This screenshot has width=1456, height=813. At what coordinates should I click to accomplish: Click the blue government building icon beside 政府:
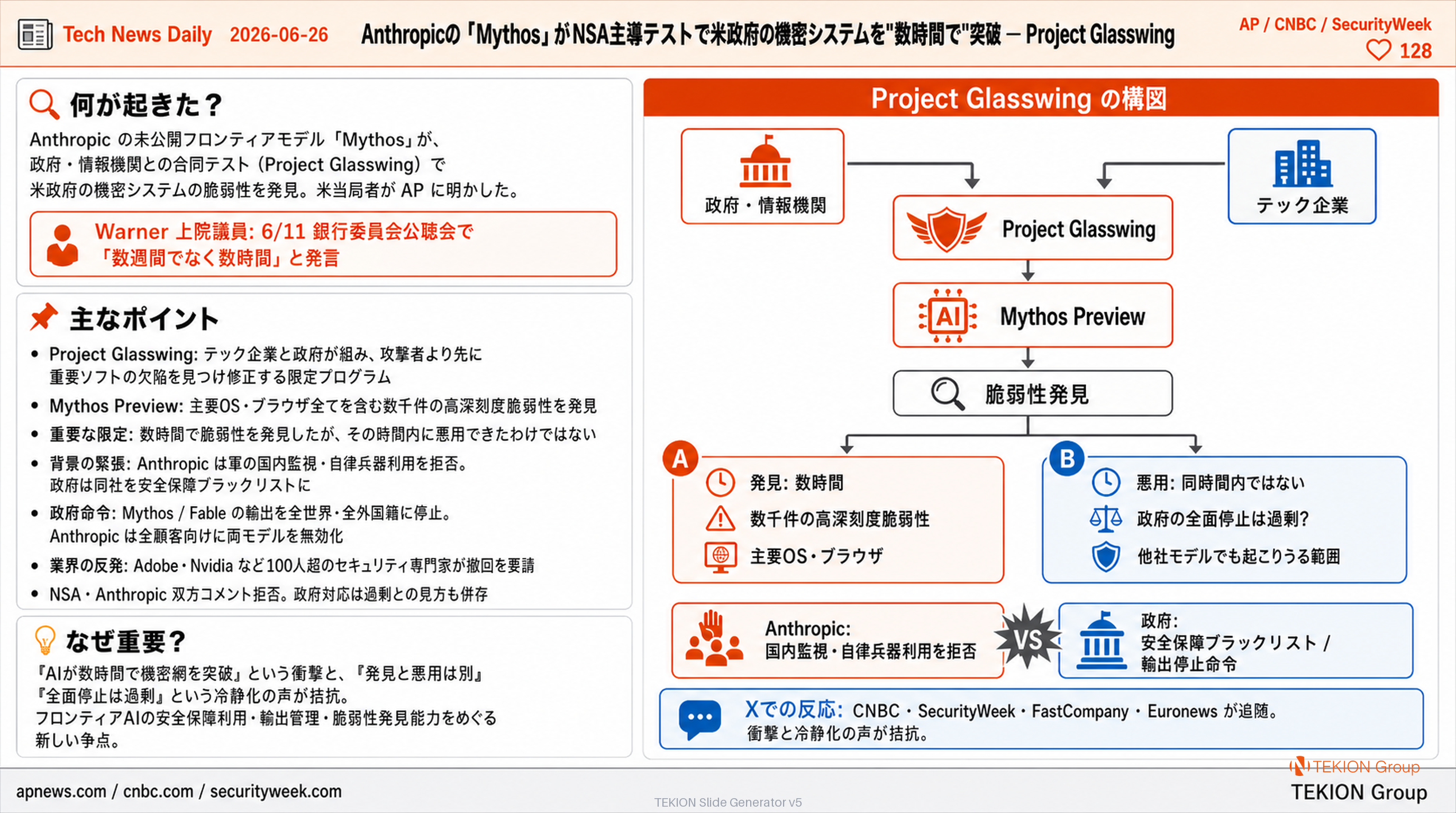[1102, 640]
